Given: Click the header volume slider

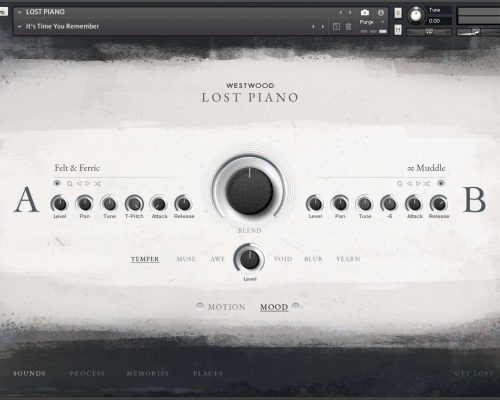Looking at the screenshot, I should (x=478, y=32).
